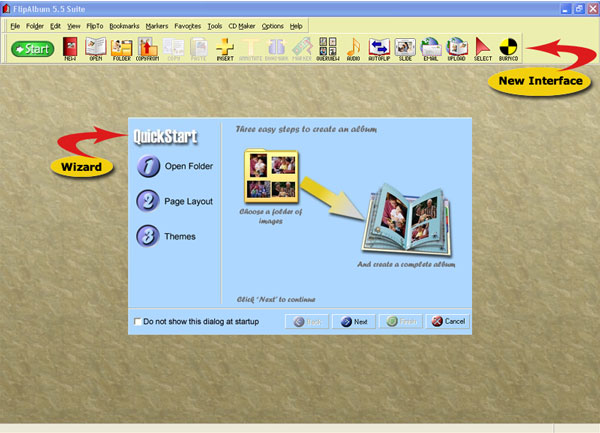Viewport: 600px width, 433px height.
Task: Create a new album with NEW icon
Action: pyautogui.click(x=70, y=49)
